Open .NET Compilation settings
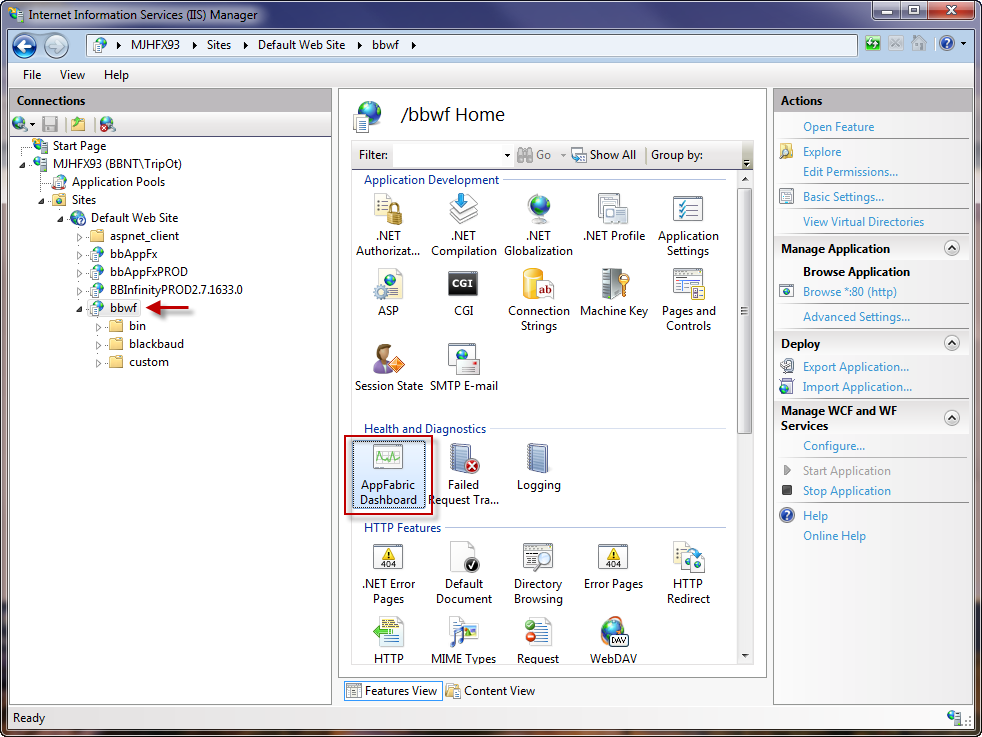Image resolution: width=982 pixels, height=737 pixels. (463, 225)
